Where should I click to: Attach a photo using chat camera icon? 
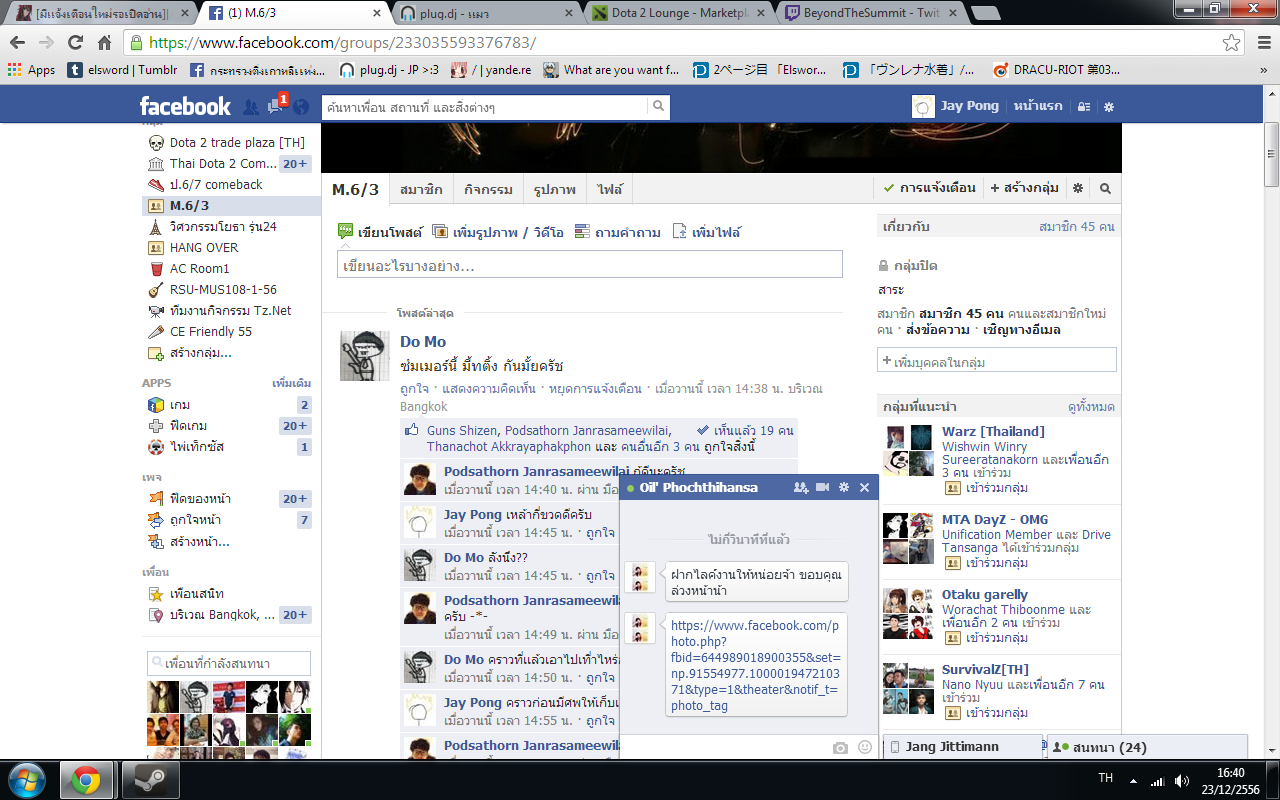(x=841, y=747)
